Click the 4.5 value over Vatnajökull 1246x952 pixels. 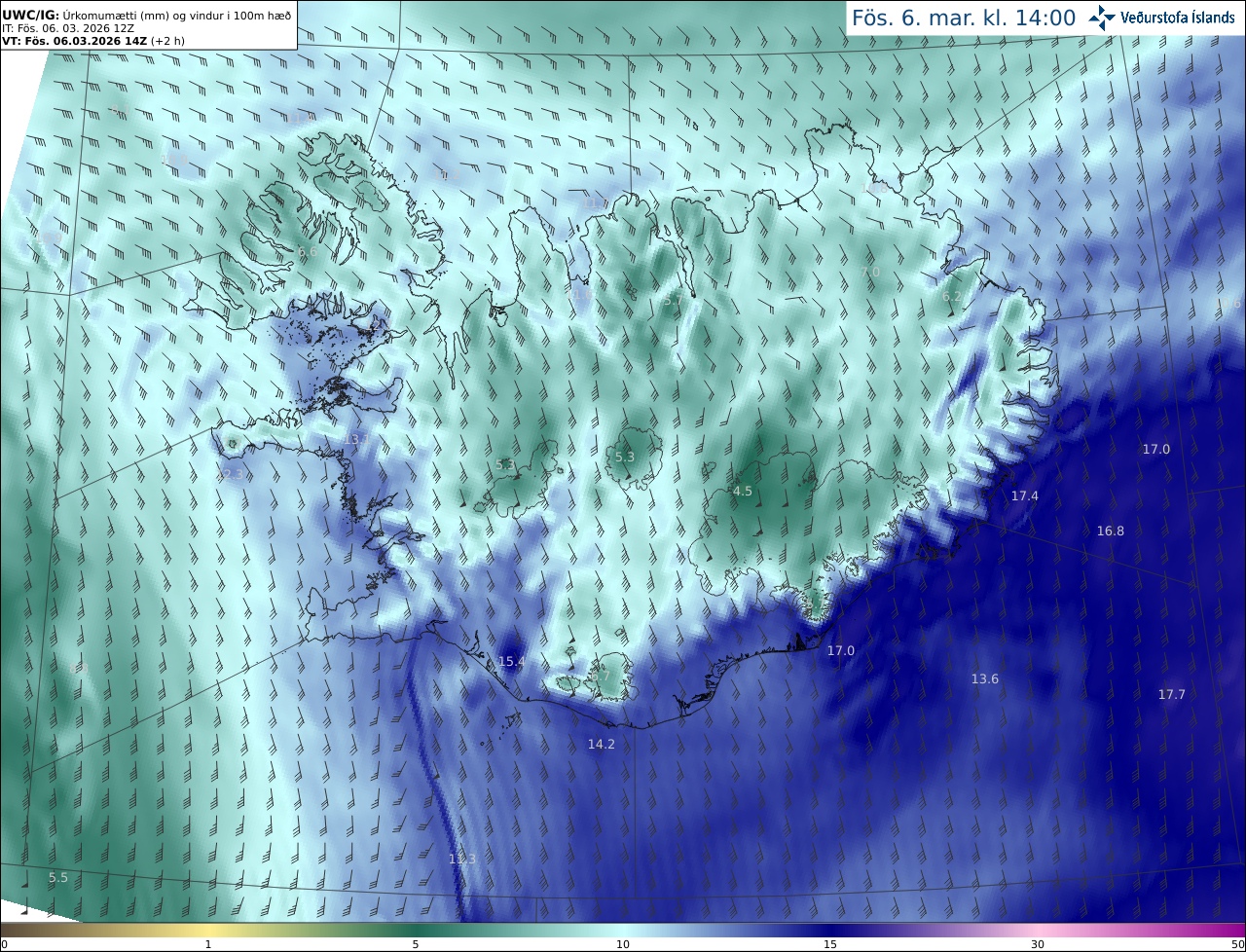[x=742, y=492]
